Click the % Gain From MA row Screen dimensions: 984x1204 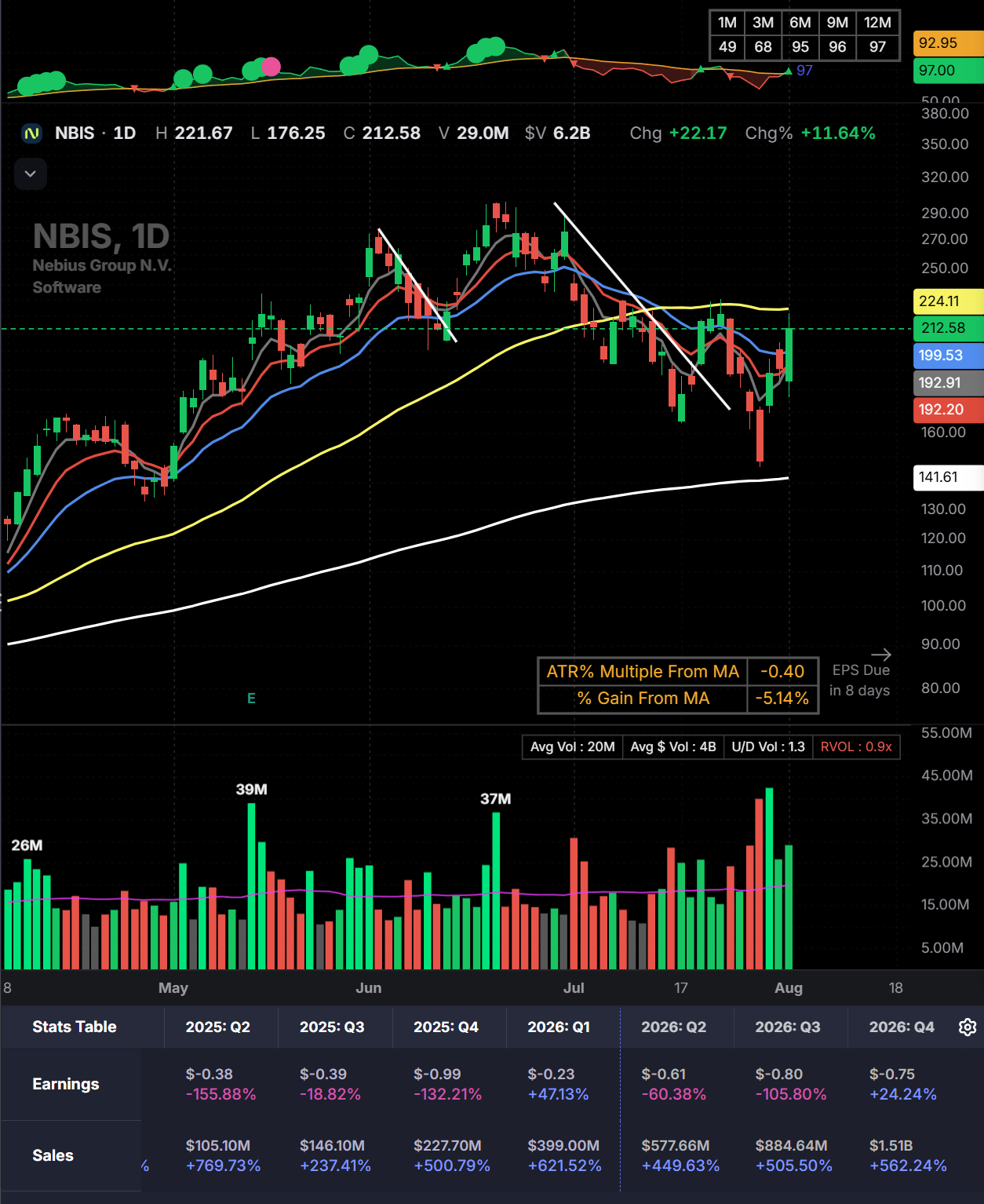(678, 699)
